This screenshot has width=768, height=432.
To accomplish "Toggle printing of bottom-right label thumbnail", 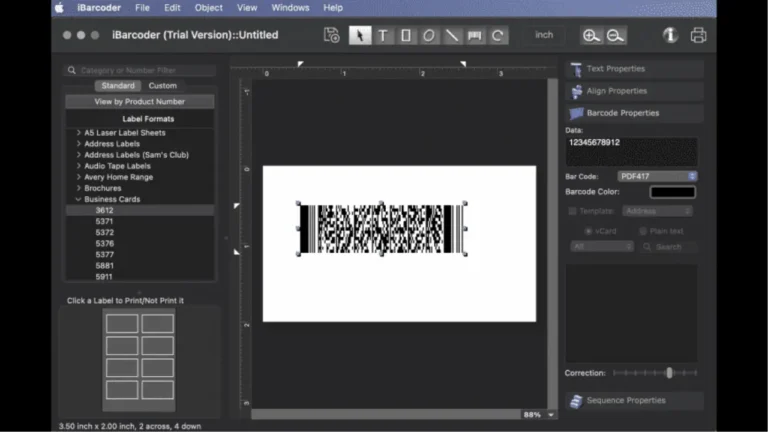I will (158, 390).
